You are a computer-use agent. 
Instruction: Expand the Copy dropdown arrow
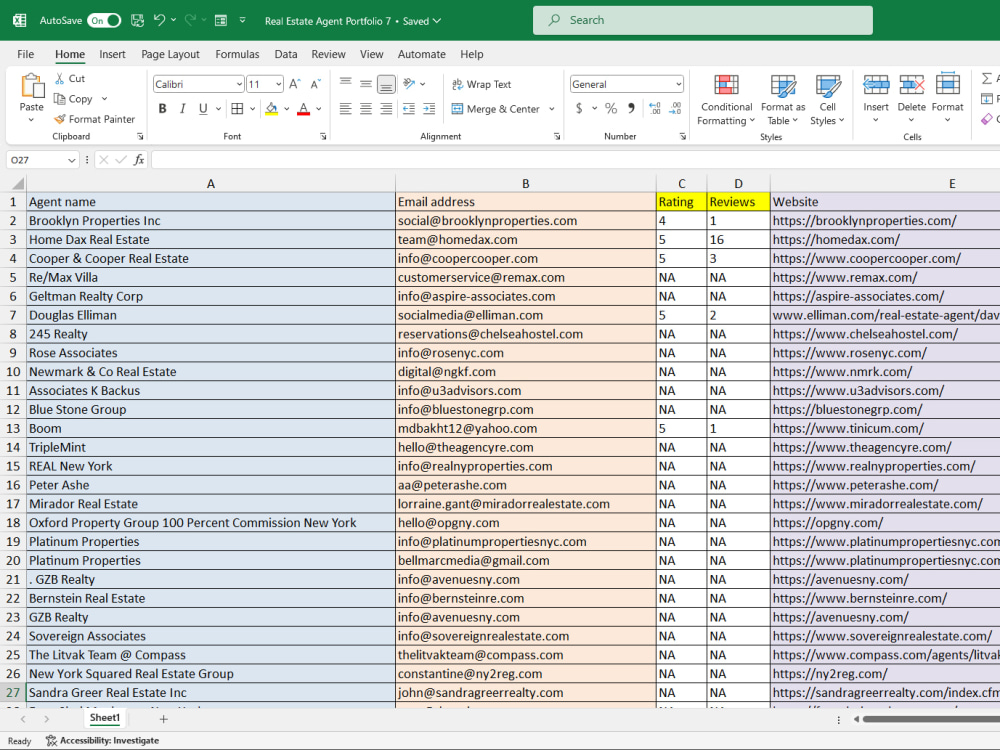[104, 99]
